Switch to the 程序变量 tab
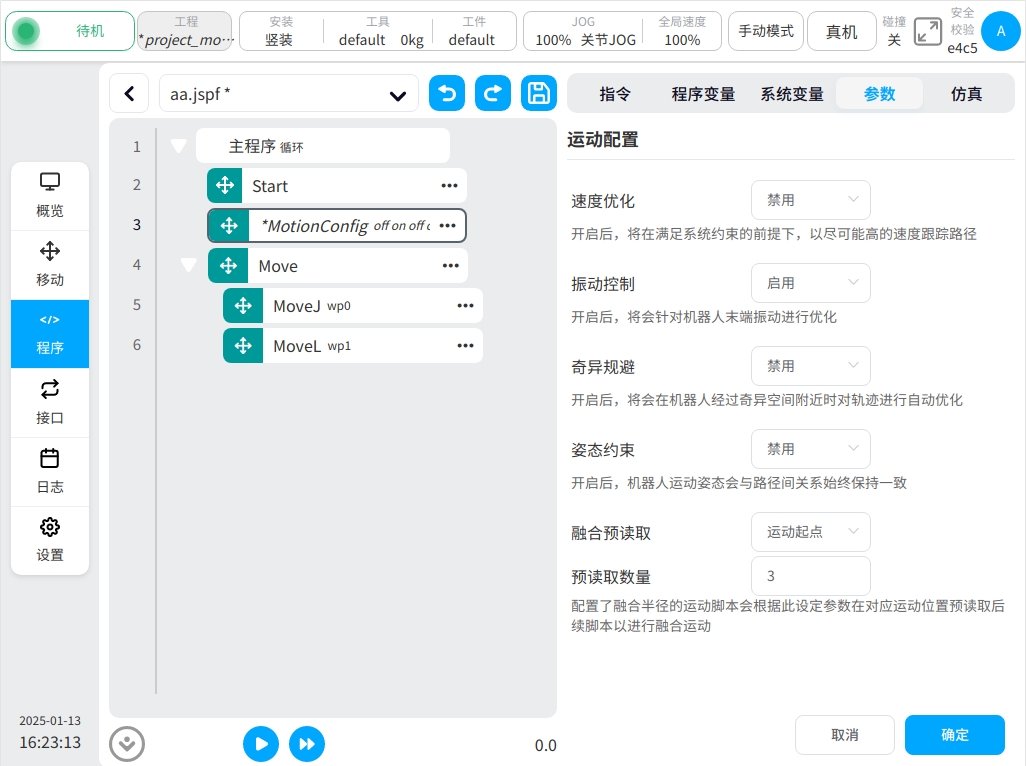 [703, 94]
